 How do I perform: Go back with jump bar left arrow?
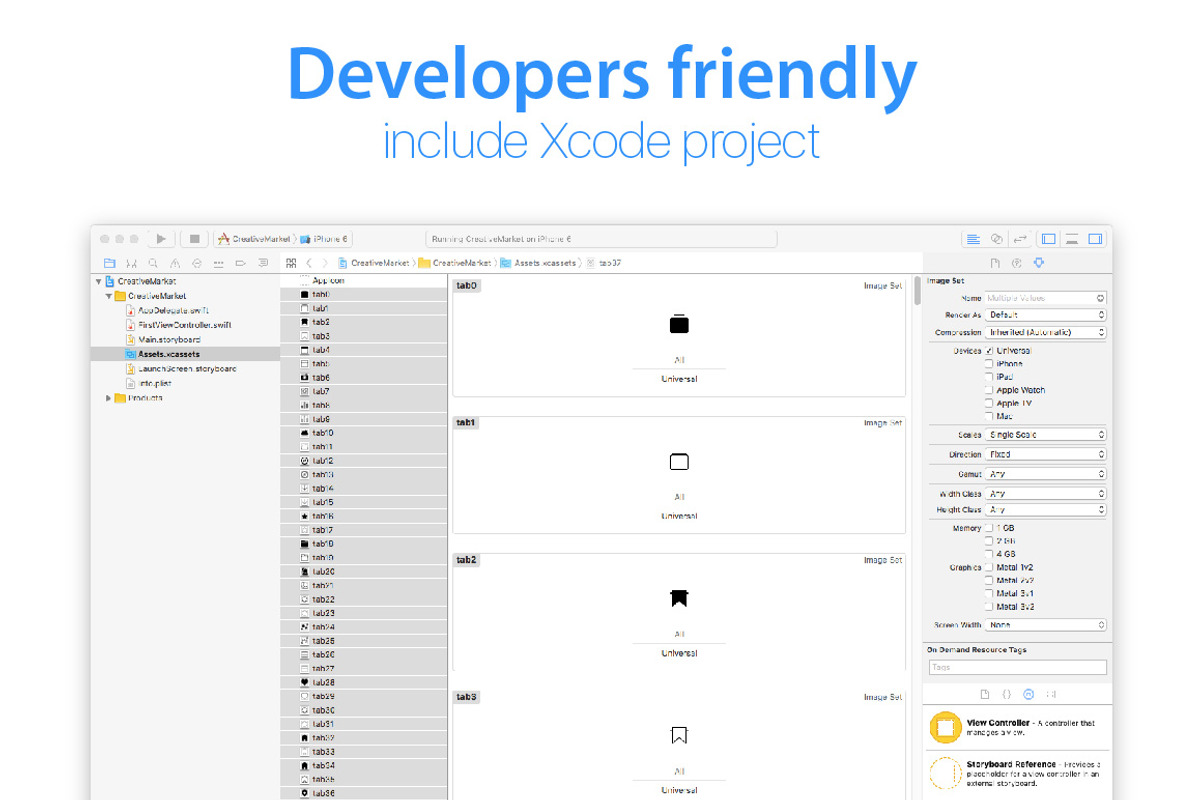pyautogui.click(x=310, y=263)
